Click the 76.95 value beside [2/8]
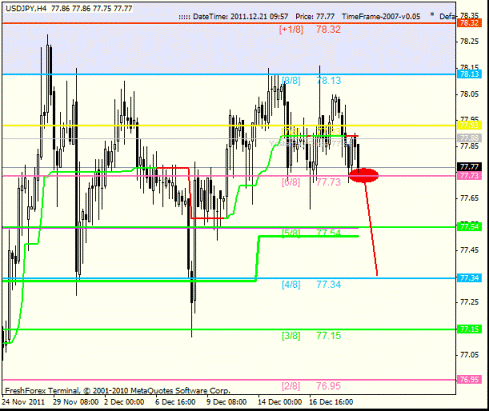The image size is (489, 411). [x=329, y=386]
